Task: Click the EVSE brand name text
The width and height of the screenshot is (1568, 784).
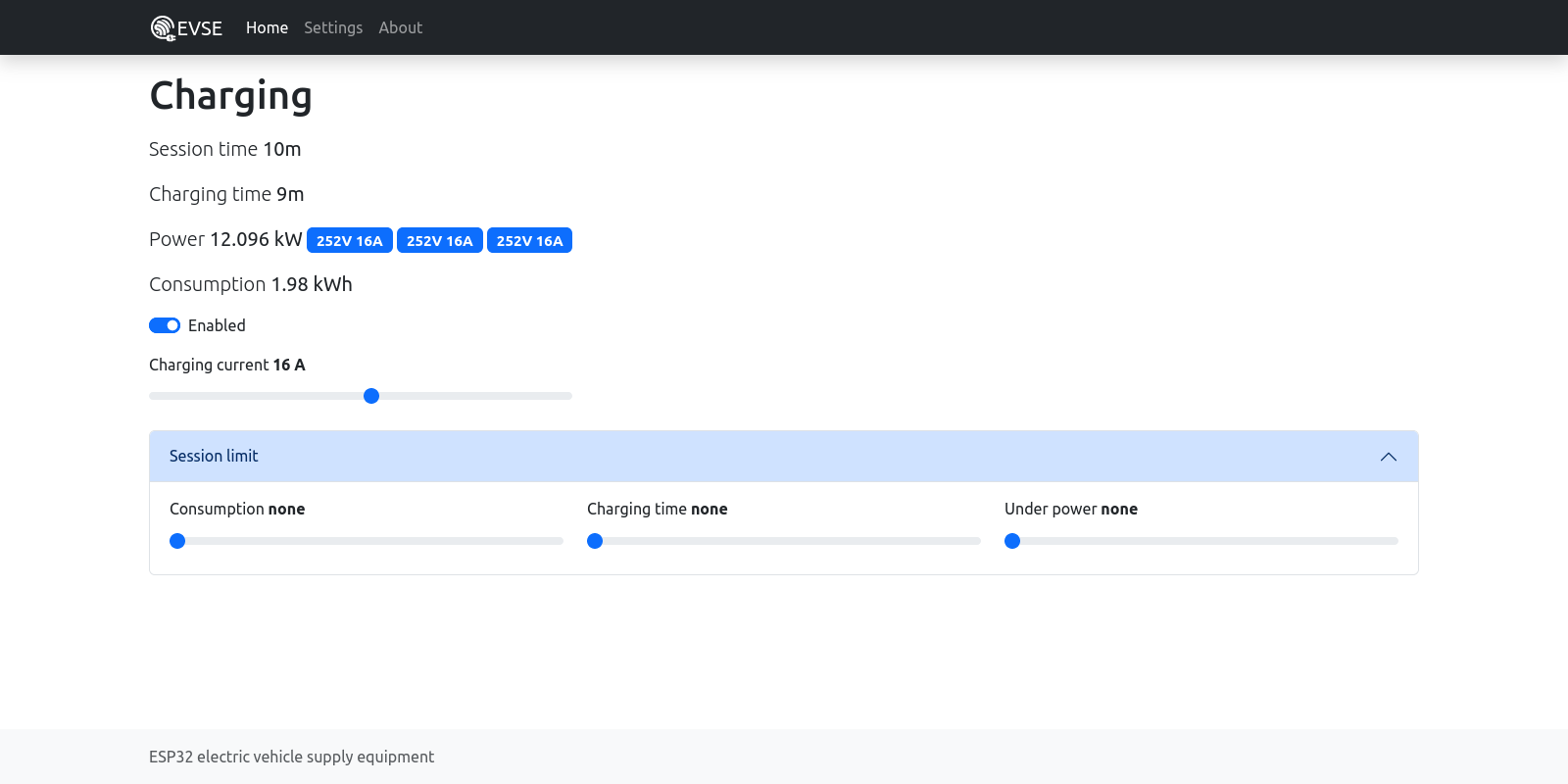Action: click(x=200, y=28)
